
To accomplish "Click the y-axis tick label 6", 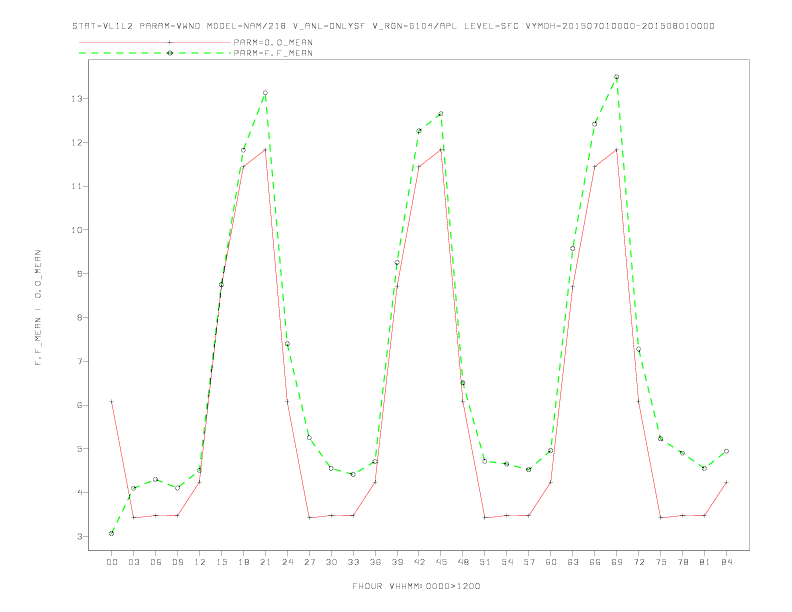I will click(x=80, y=405).
